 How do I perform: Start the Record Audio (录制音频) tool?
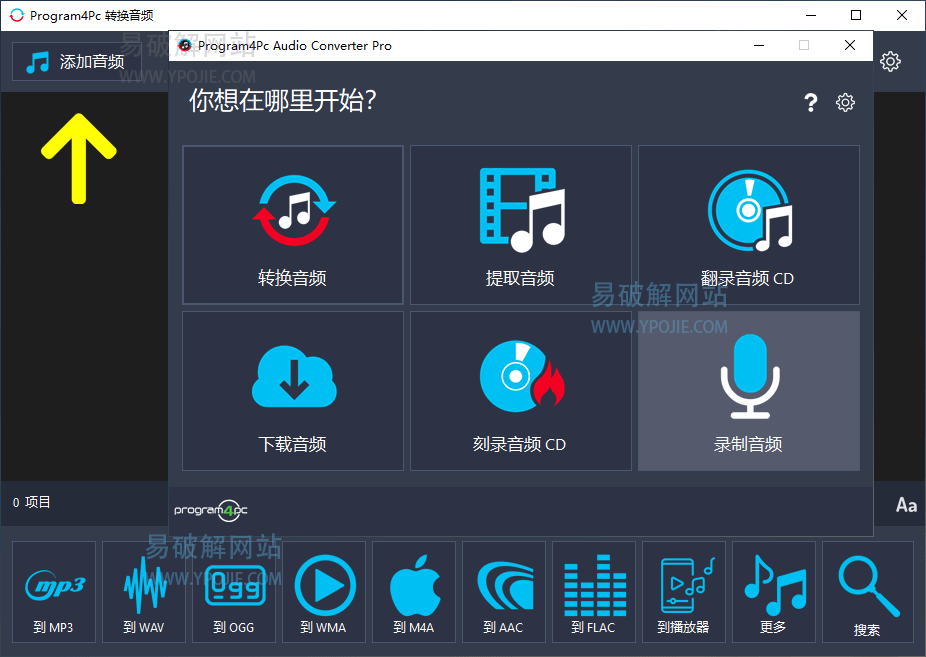(x=748, y=390)
